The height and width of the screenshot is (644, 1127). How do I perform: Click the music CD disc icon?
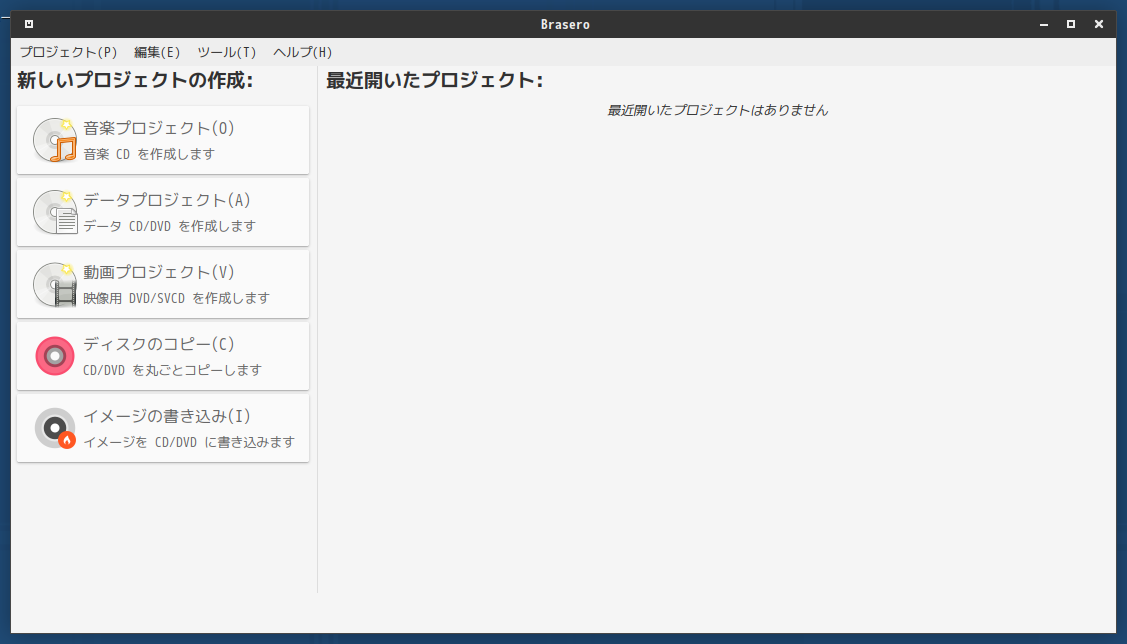[55, 140]
